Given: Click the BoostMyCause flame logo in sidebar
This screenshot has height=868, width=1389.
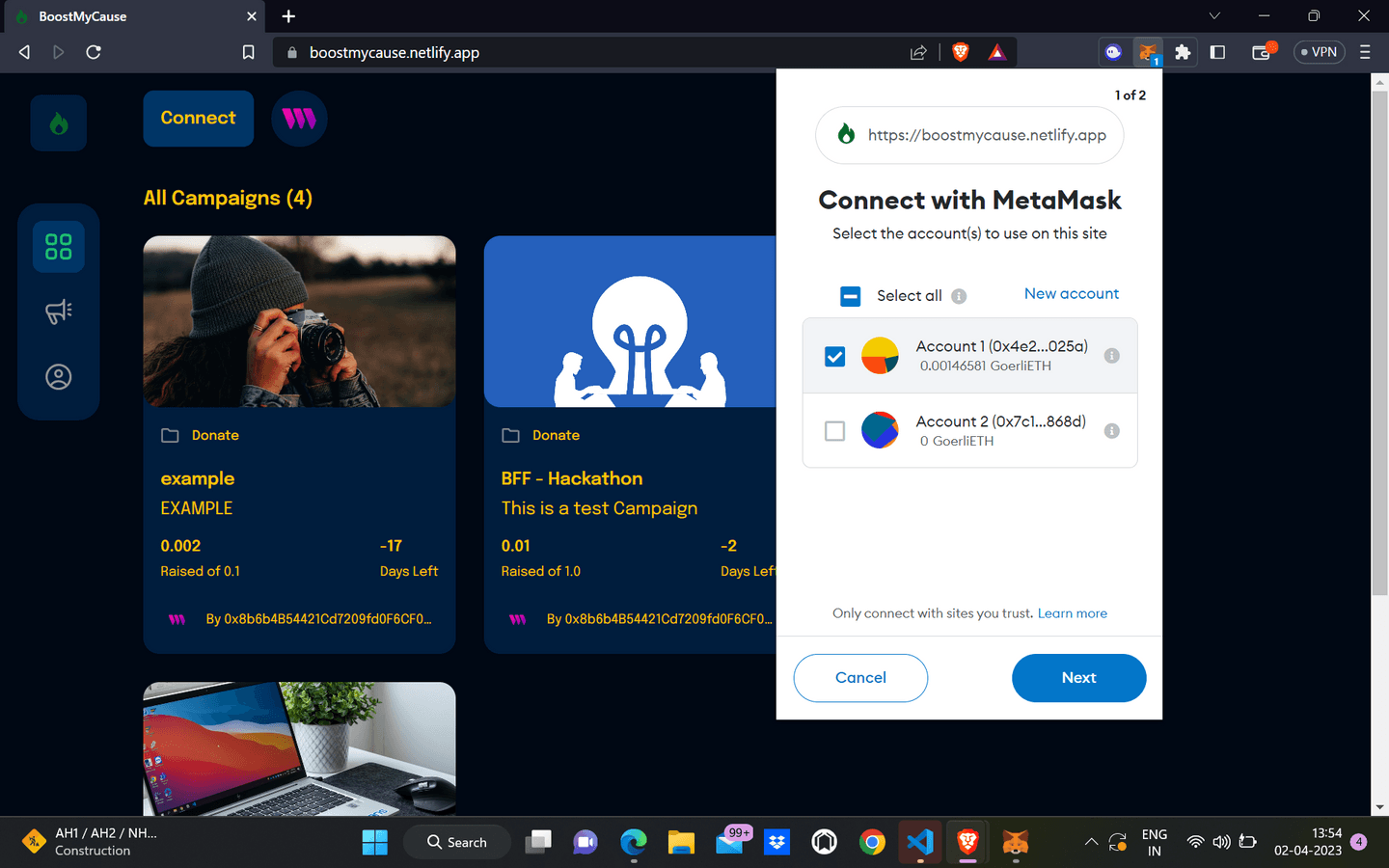Looking at the screenshot, I should tap(59, 122).
